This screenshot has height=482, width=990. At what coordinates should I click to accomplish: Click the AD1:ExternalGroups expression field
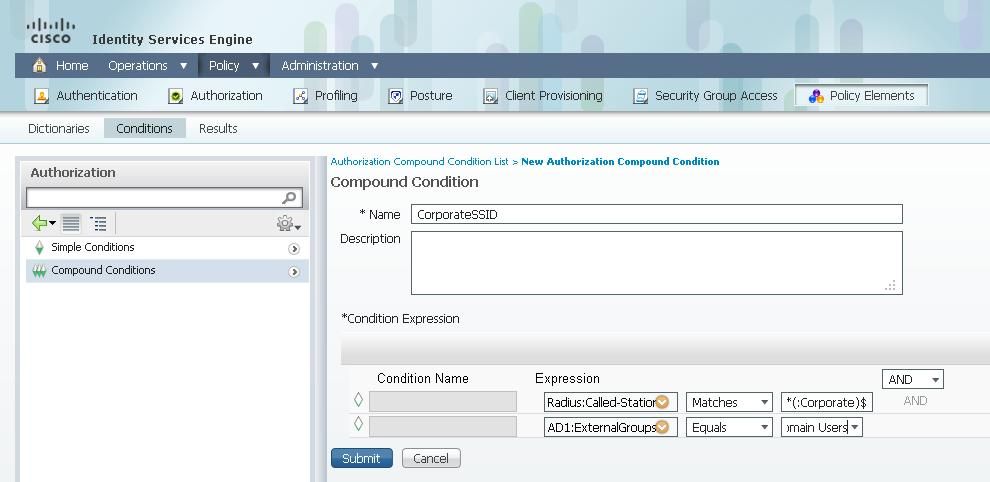(x=611, y=428)
